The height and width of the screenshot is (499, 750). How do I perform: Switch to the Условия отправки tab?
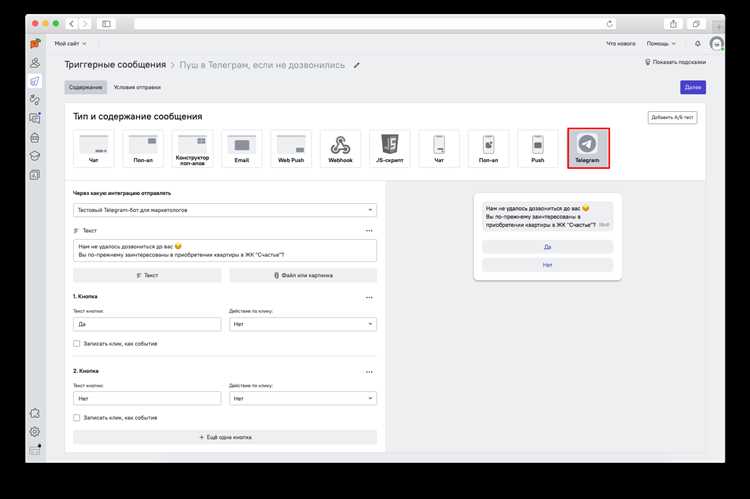click(137, 87)
